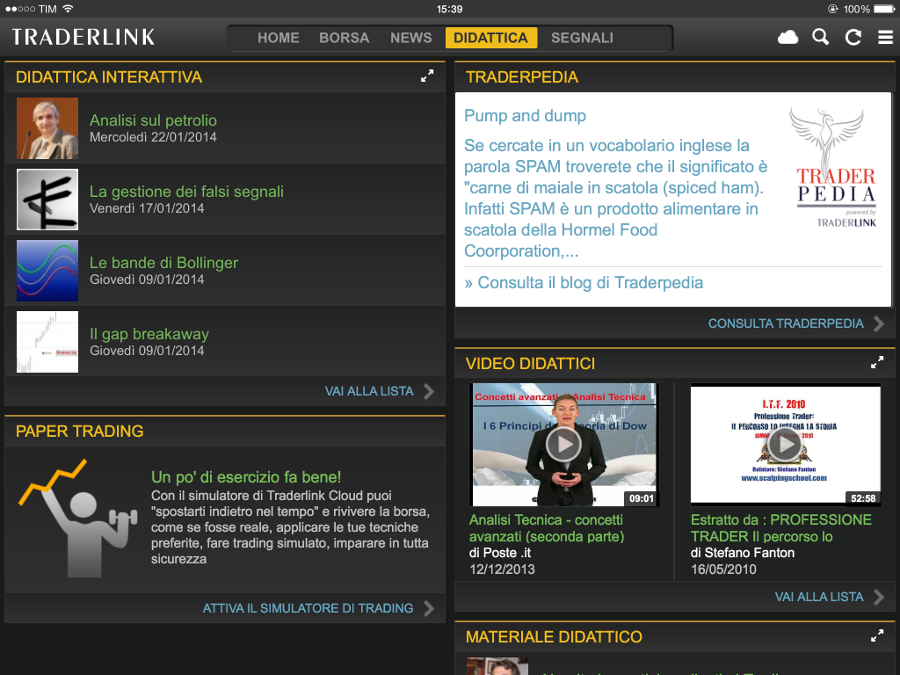Play the Professione Trader video
This screenshot has height=675, width=900.
coord(785,444)
